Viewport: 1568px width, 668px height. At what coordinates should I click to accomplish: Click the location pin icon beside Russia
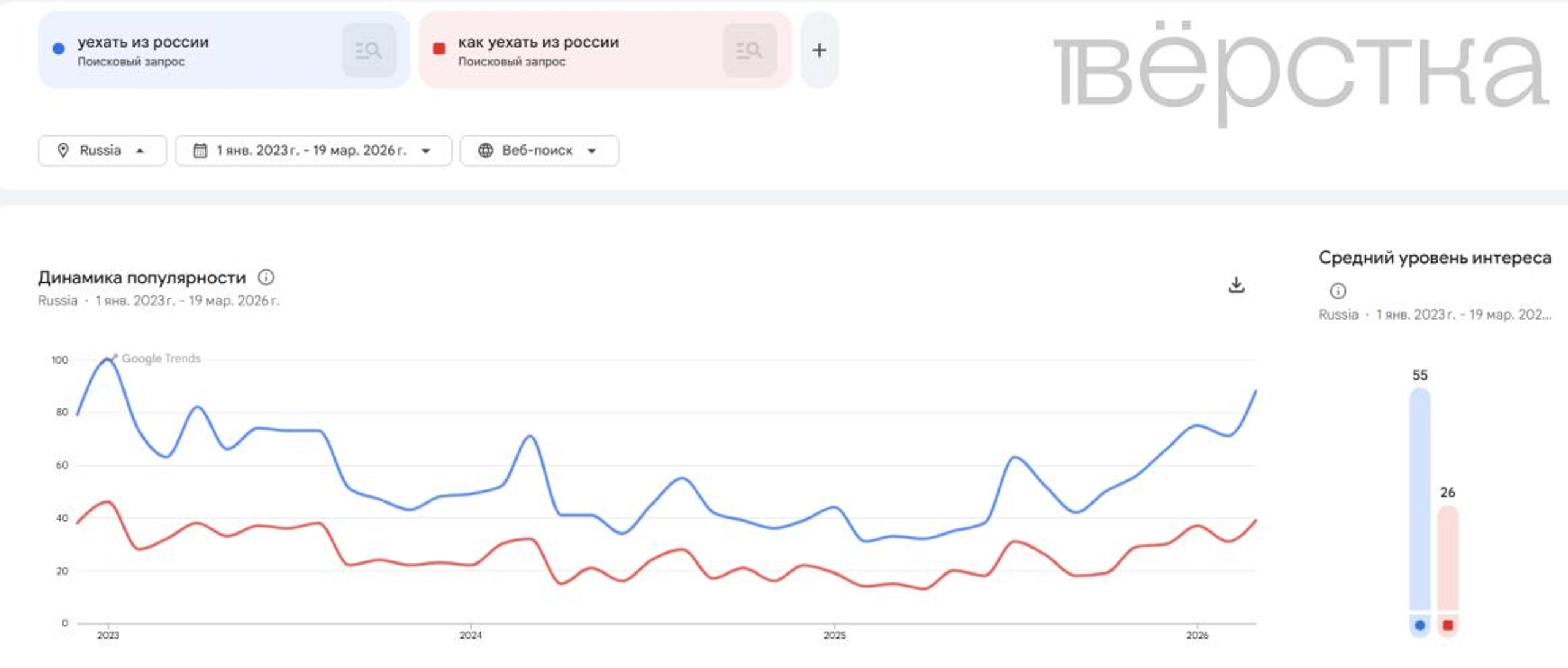coord(62,151)
